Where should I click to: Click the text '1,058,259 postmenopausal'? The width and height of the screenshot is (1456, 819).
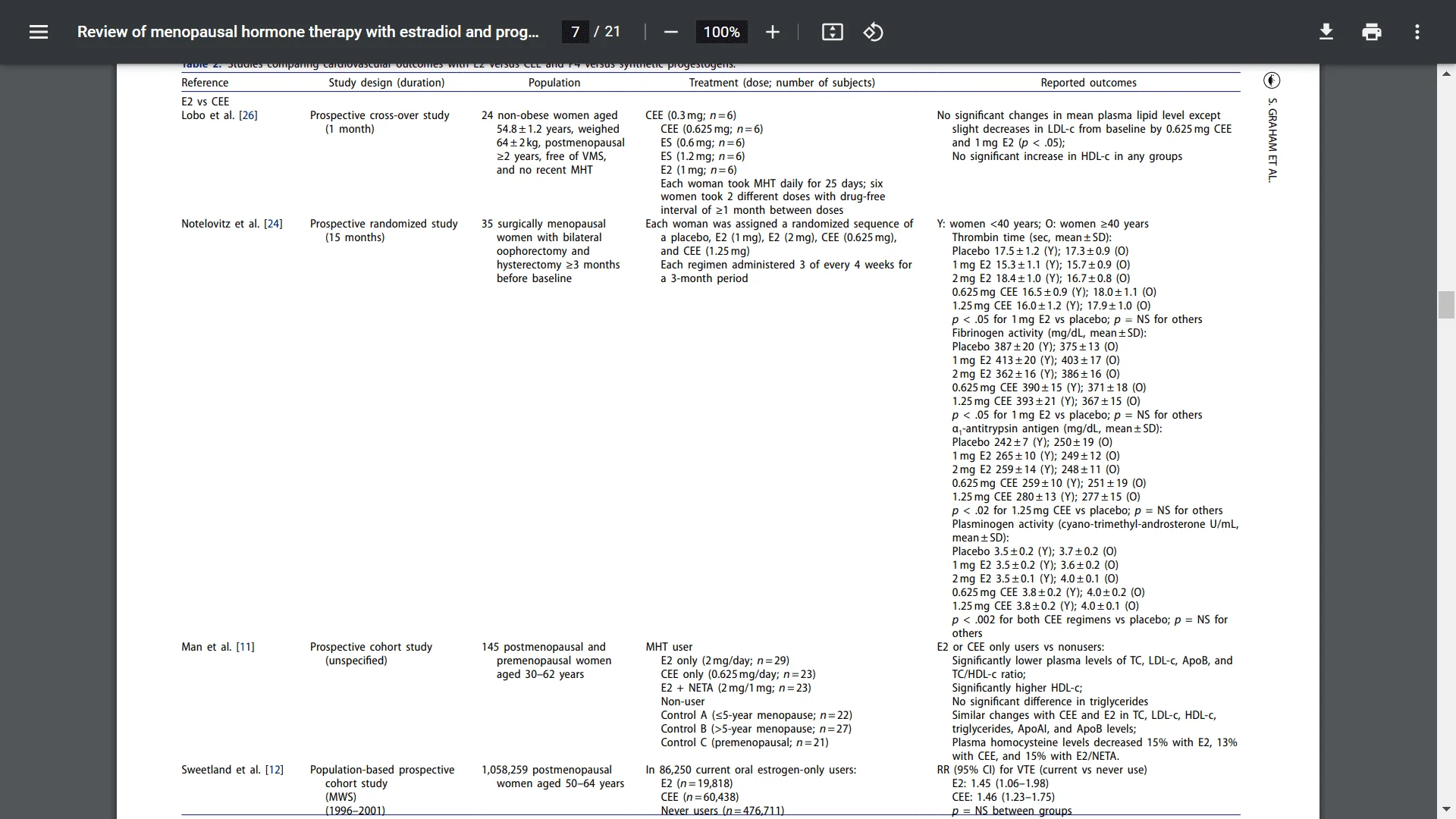point(546,770)
